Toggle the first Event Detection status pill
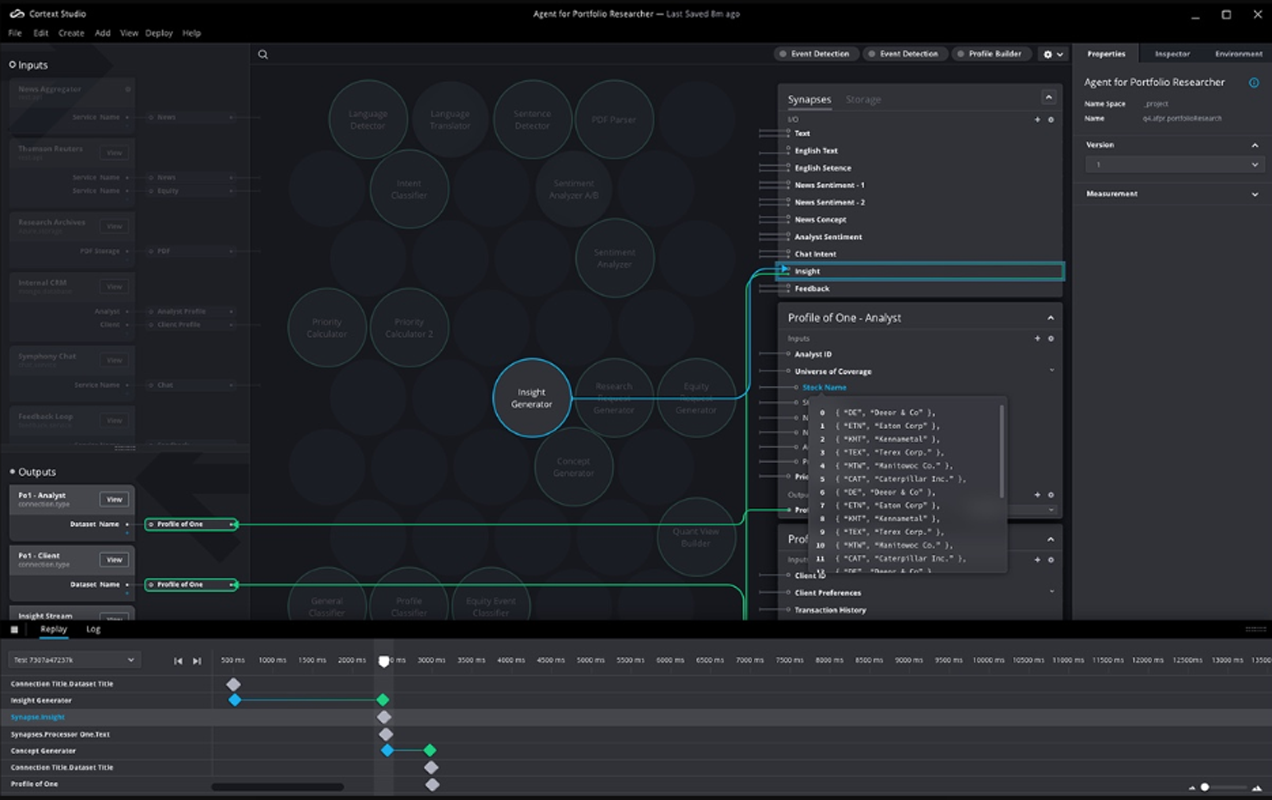This screenshot has height=800, width=1272. pos(815,54)
